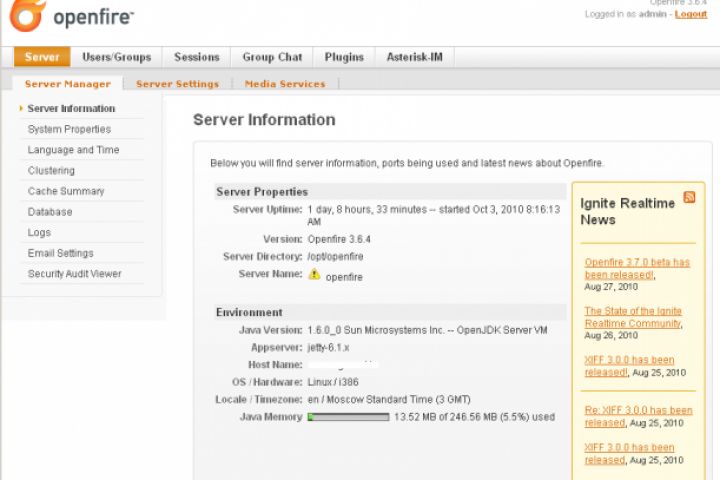Open the Database page
Image resolution: width=720 pixels, height=480 pixels.
click(50, 212)
